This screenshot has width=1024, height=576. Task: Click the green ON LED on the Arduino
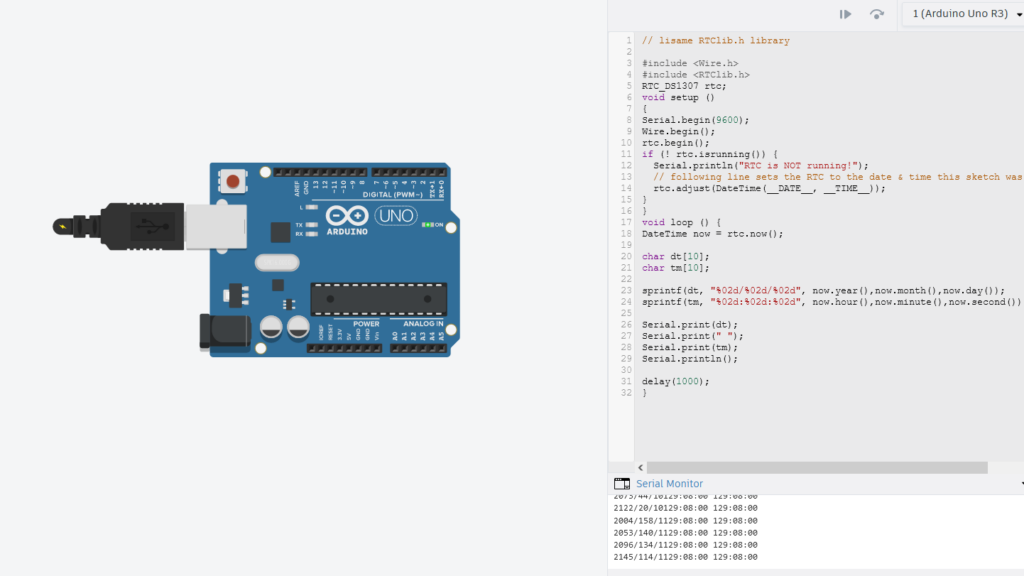click(x=428, y=225)
